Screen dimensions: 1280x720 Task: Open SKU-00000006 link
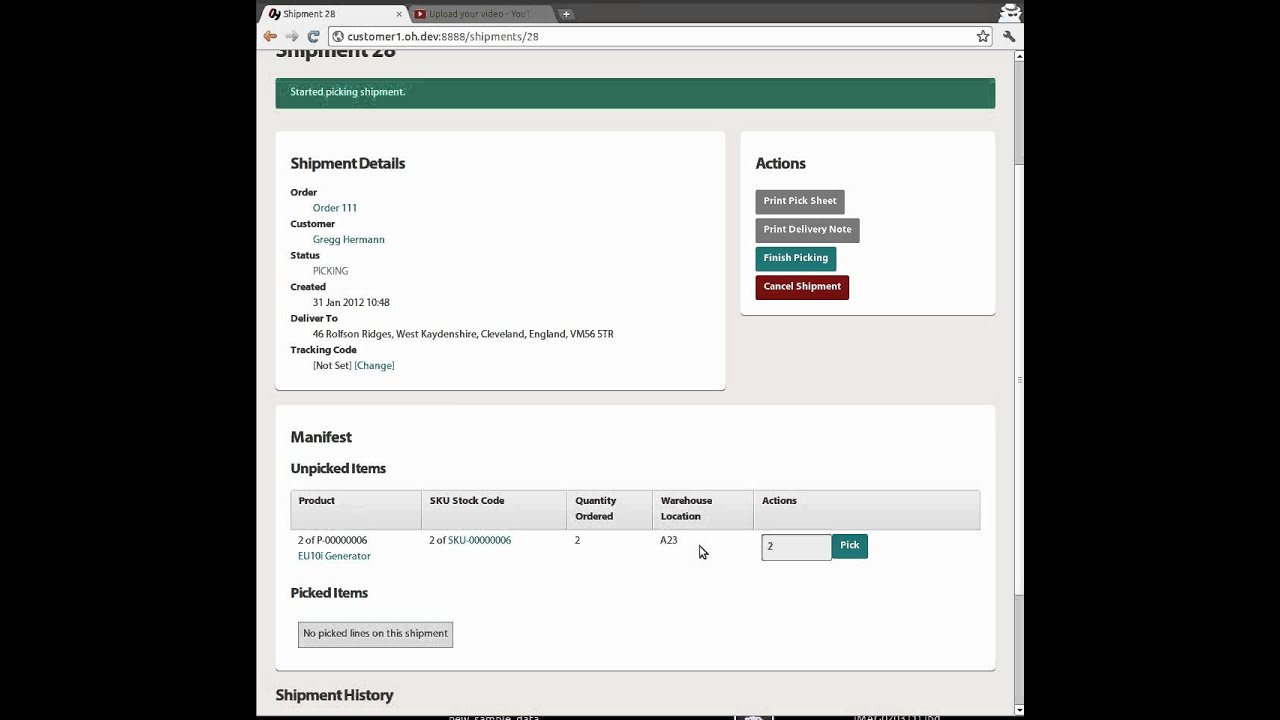(x=479, y=540)
